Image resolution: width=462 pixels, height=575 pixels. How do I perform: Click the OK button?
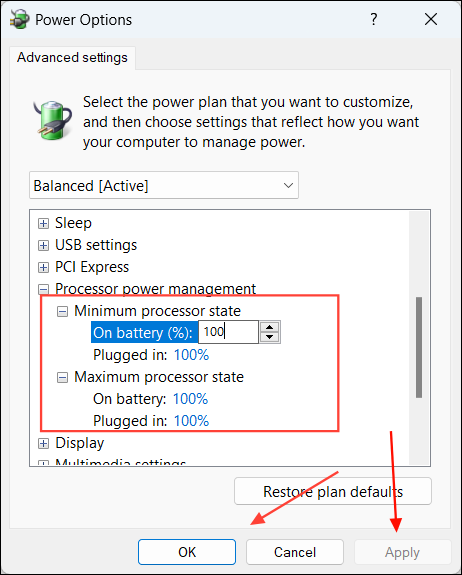(x=187, y=552)
